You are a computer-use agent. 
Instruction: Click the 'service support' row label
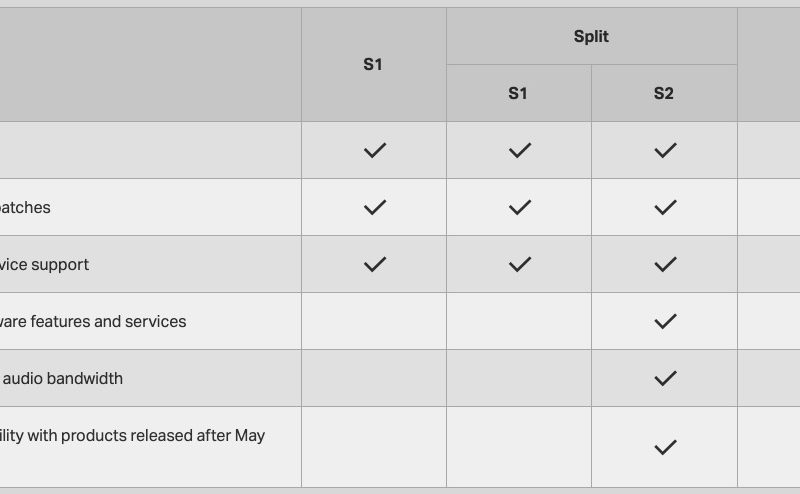(x=45, y=265)
